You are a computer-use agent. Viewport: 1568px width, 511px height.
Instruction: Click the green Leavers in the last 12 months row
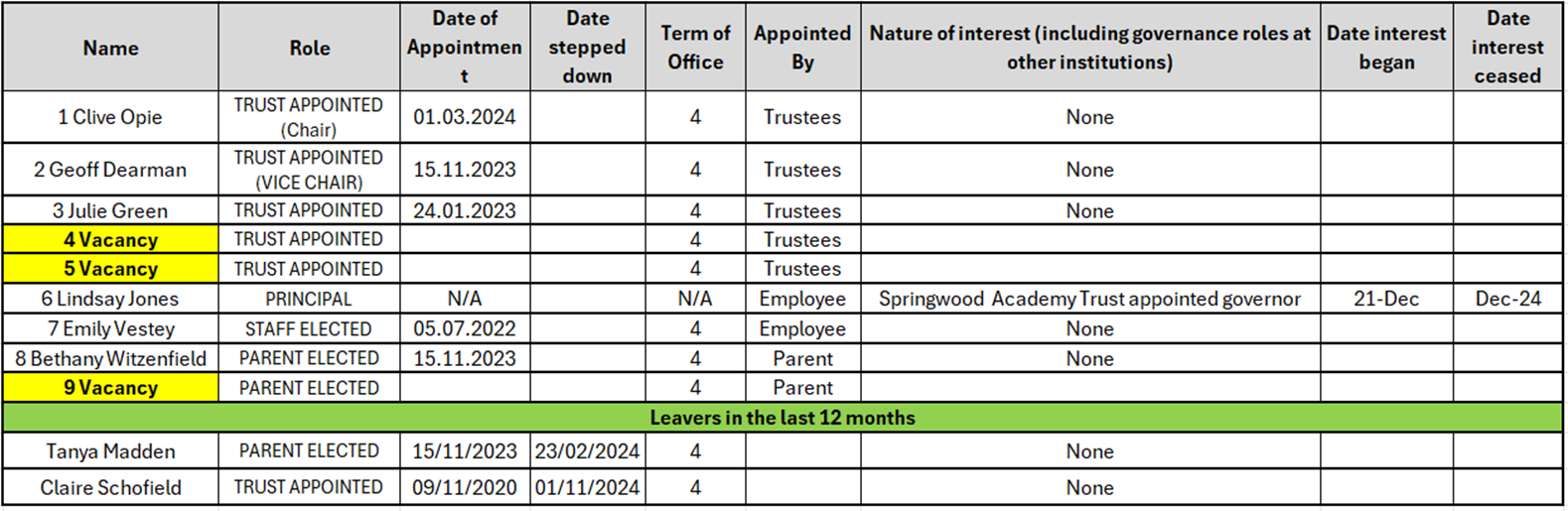coord(783,418)
